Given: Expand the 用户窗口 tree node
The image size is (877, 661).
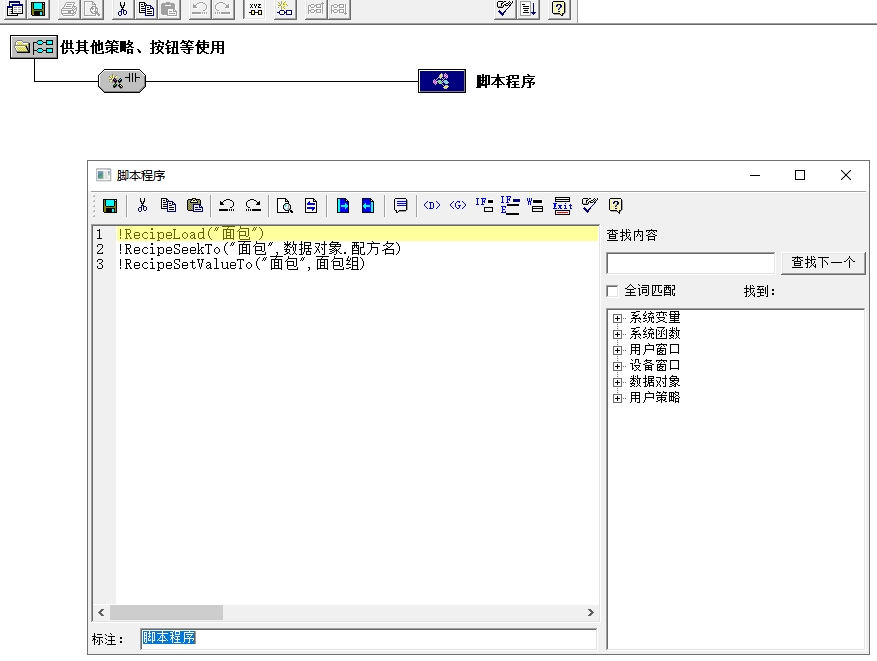Looking at the screenshot, I should (617, 350).
